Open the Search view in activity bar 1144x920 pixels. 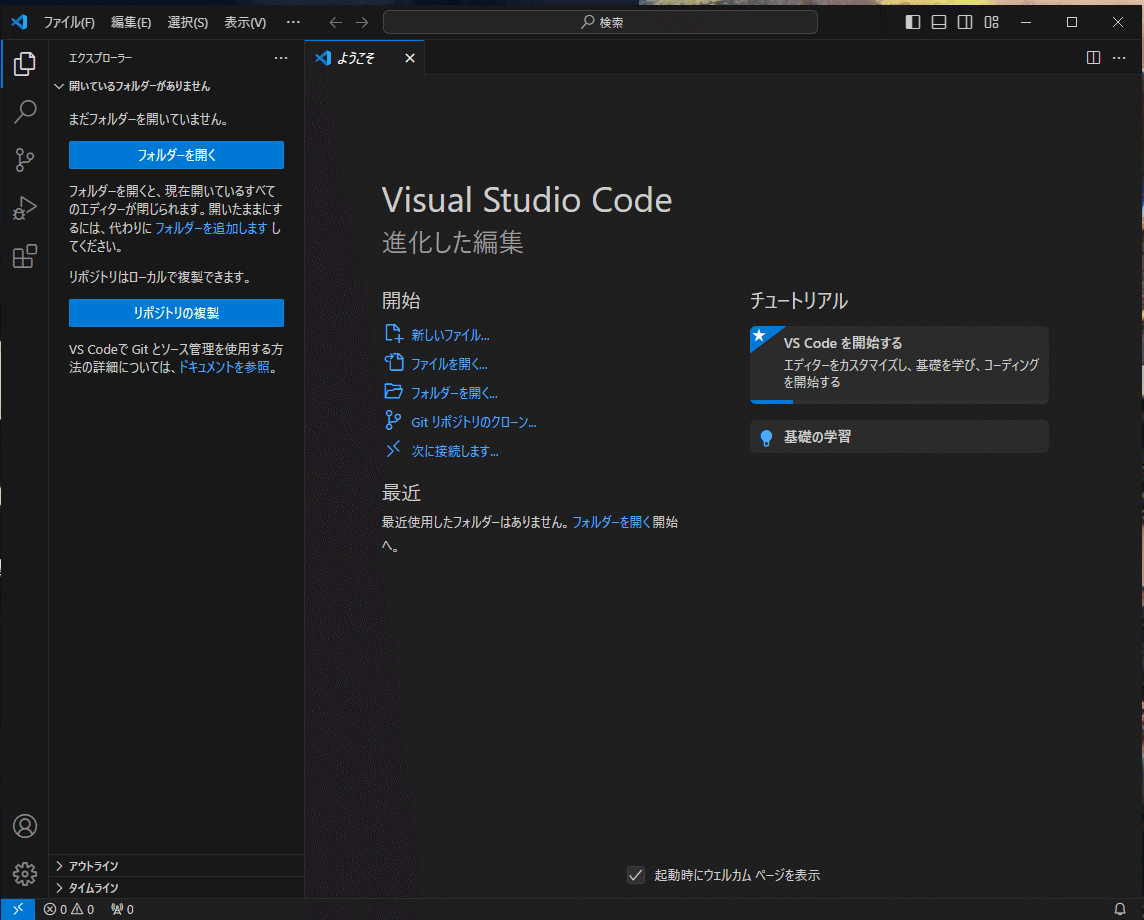(x=24, y=112)
